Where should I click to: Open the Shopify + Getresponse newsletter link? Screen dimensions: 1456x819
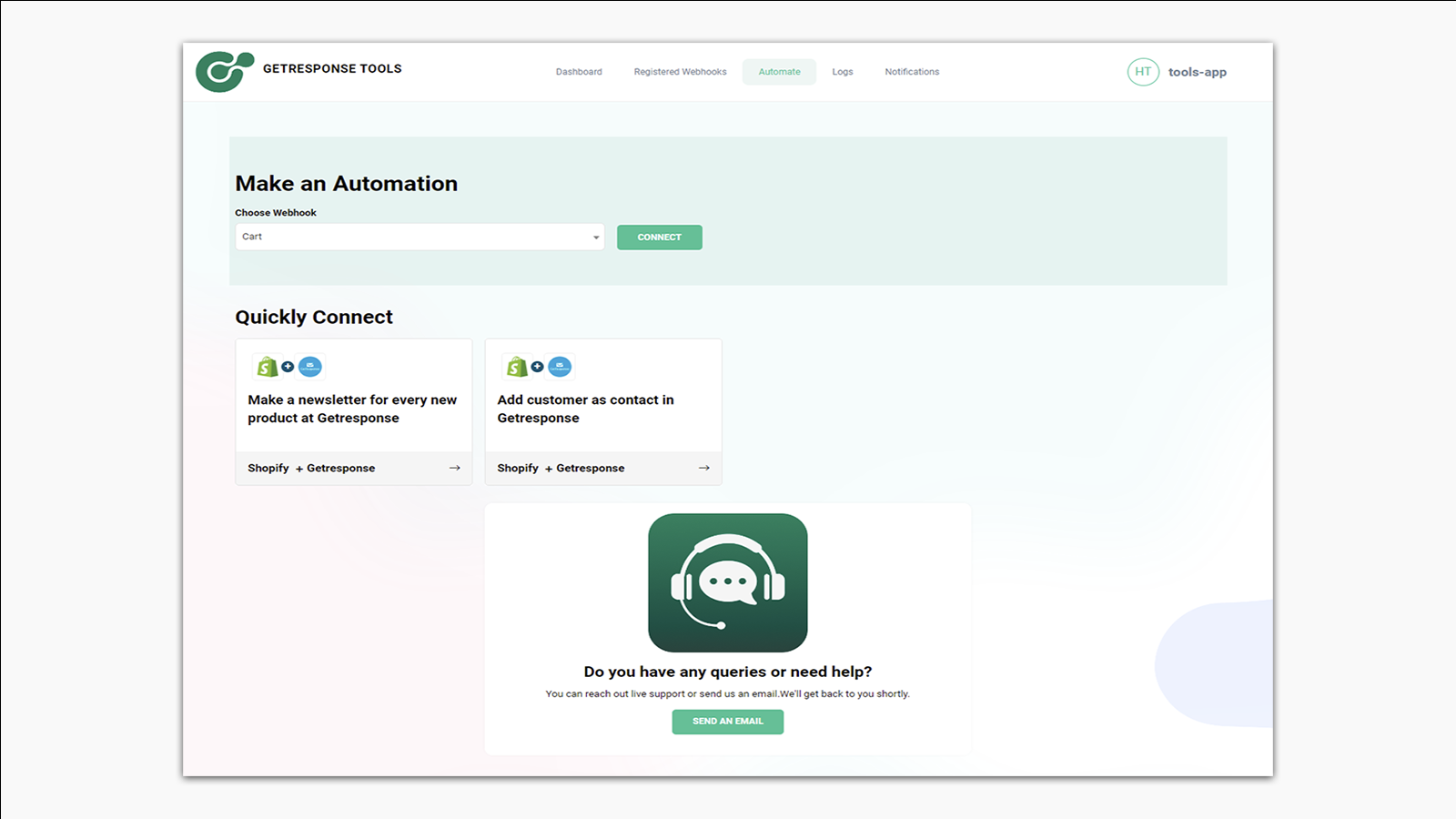click(311, 468)
